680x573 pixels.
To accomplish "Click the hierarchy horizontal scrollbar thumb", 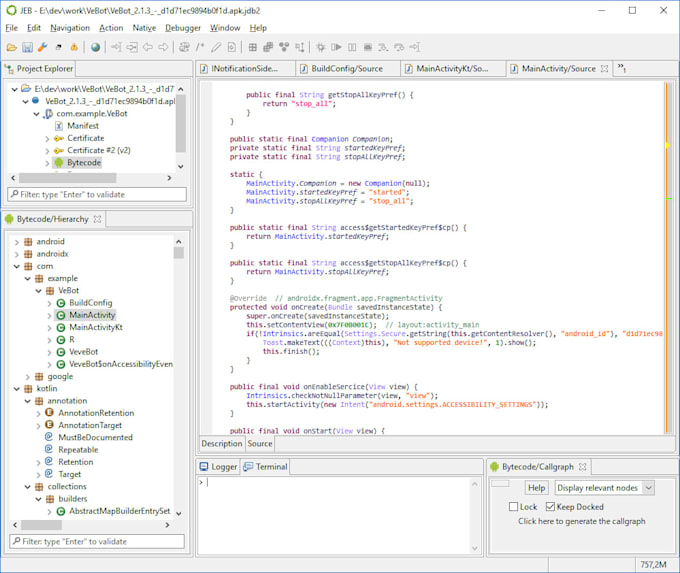I will (41, 525).
